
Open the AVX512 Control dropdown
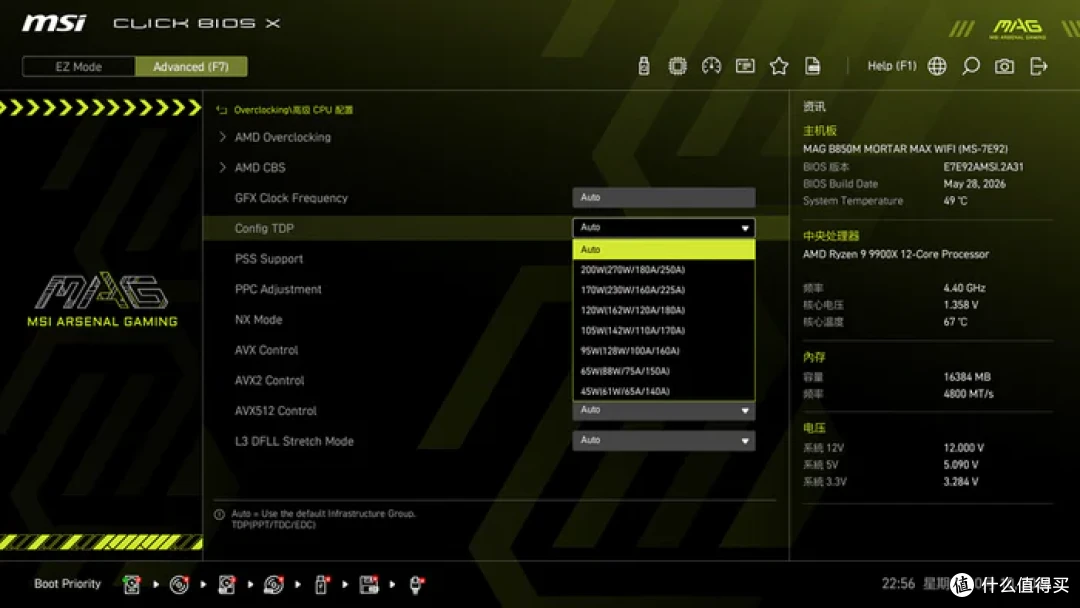(663, 410)
